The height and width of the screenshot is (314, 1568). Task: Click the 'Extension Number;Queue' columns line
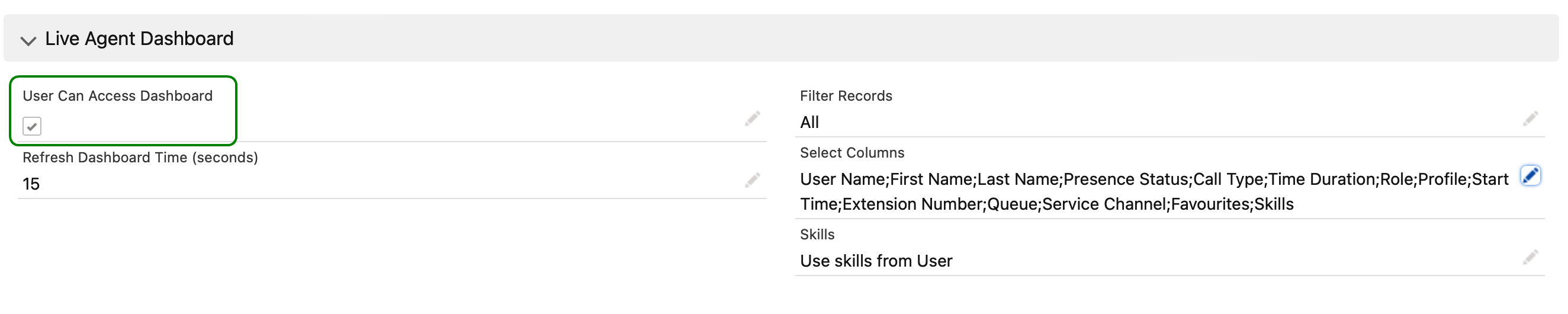pyautogui.click(x=940, y=204)
